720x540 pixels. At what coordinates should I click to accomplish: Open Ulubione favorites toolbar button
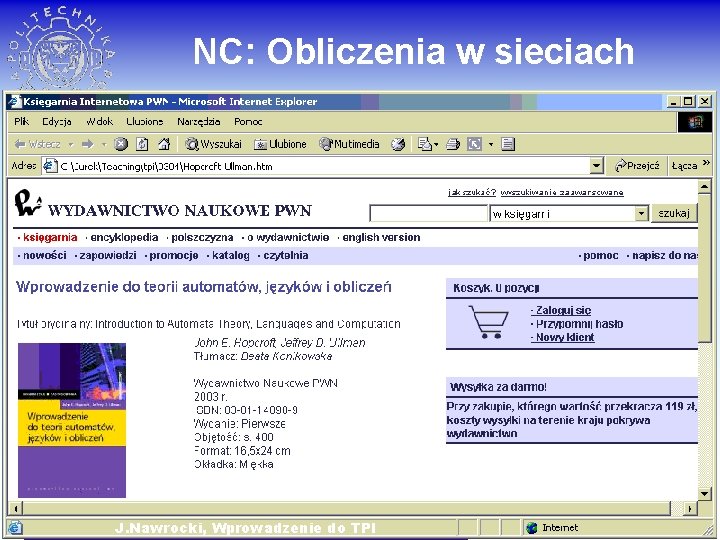click(280, 144)
